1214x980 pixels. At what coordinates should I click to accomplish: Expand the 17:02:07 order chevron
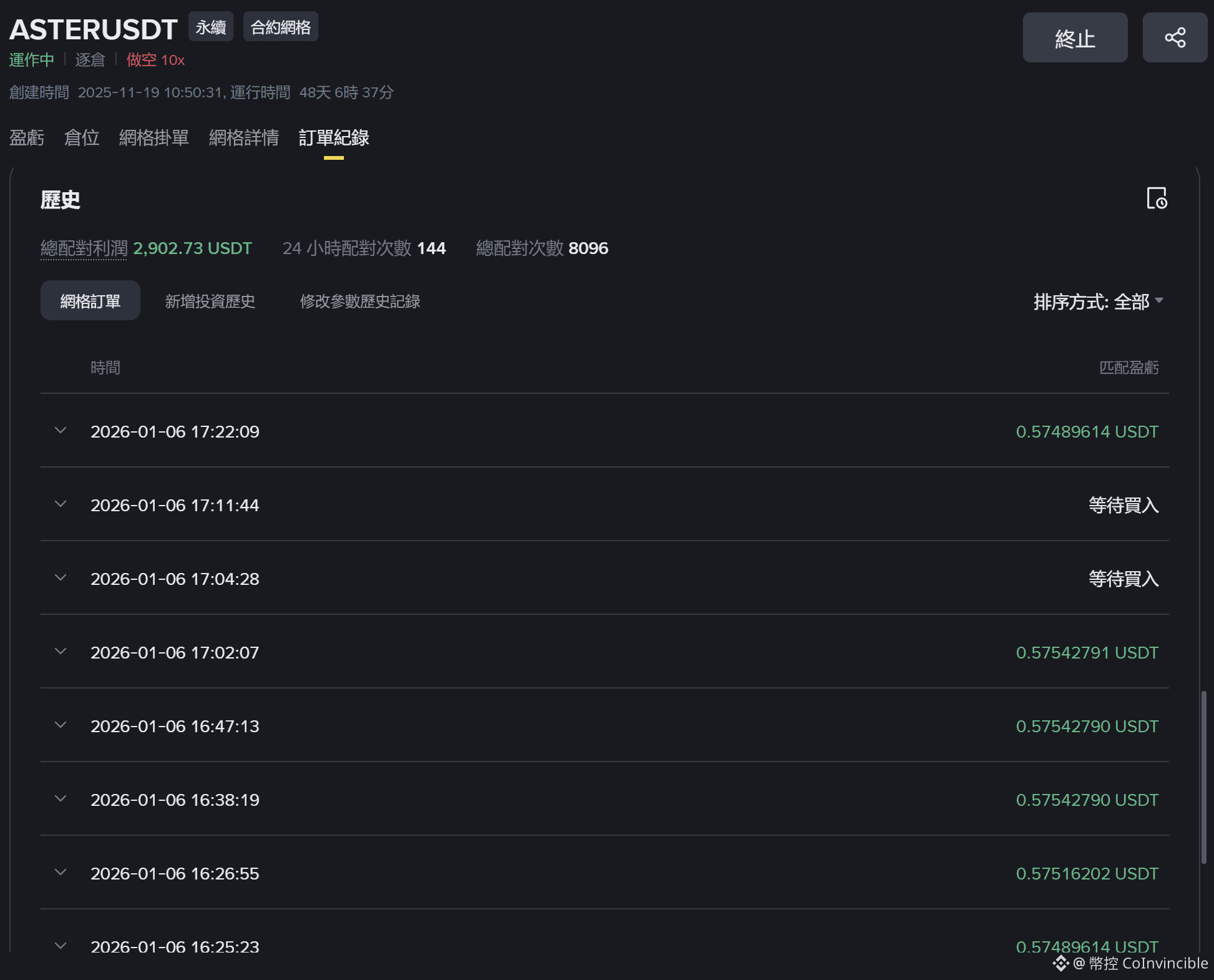pyautogui.click(x=61, y=652)
